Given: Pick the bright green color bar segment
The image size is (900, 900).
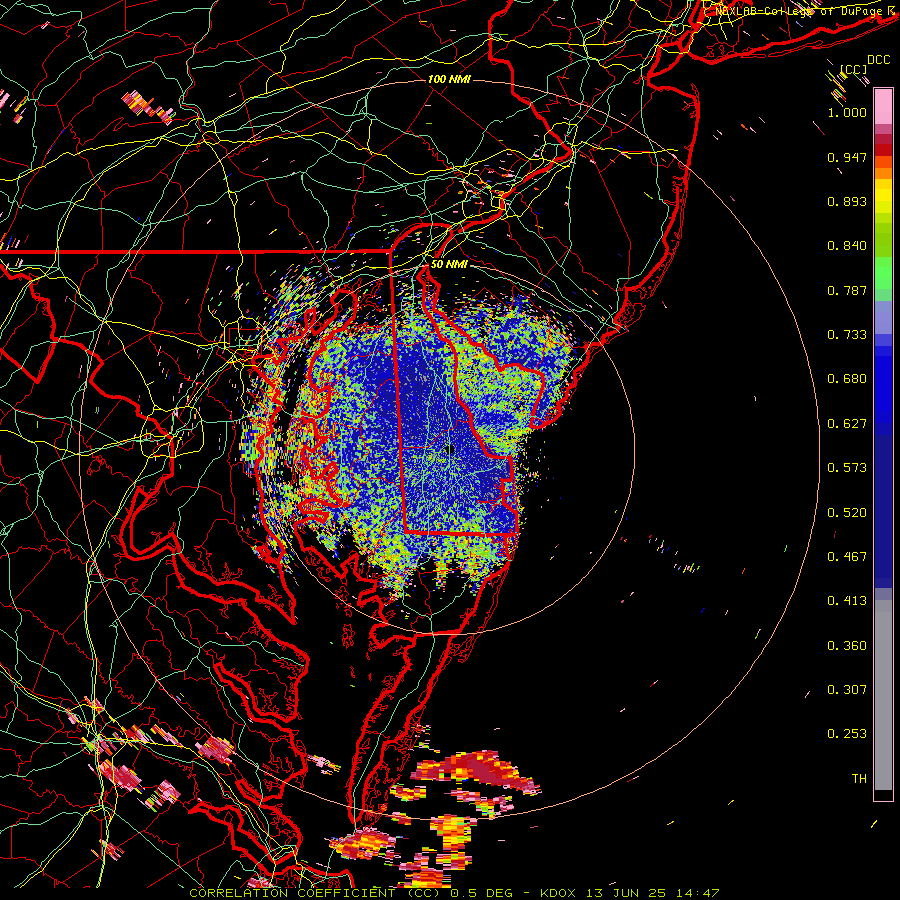Looking at the screenshot, I should [883, 274].
